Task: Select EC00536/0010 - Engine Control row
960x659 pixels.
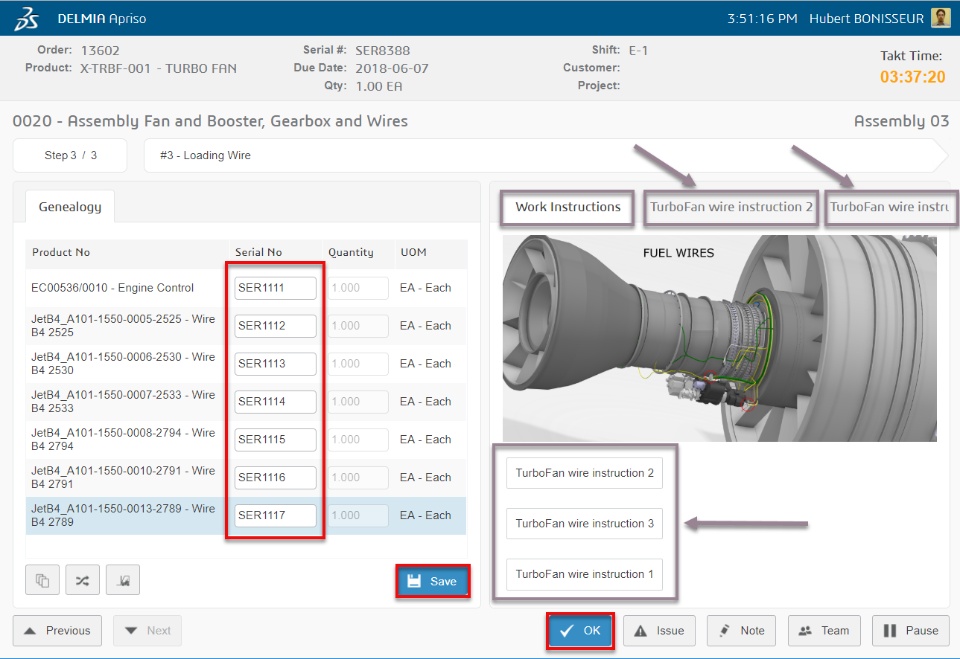Action: (246, 288)
